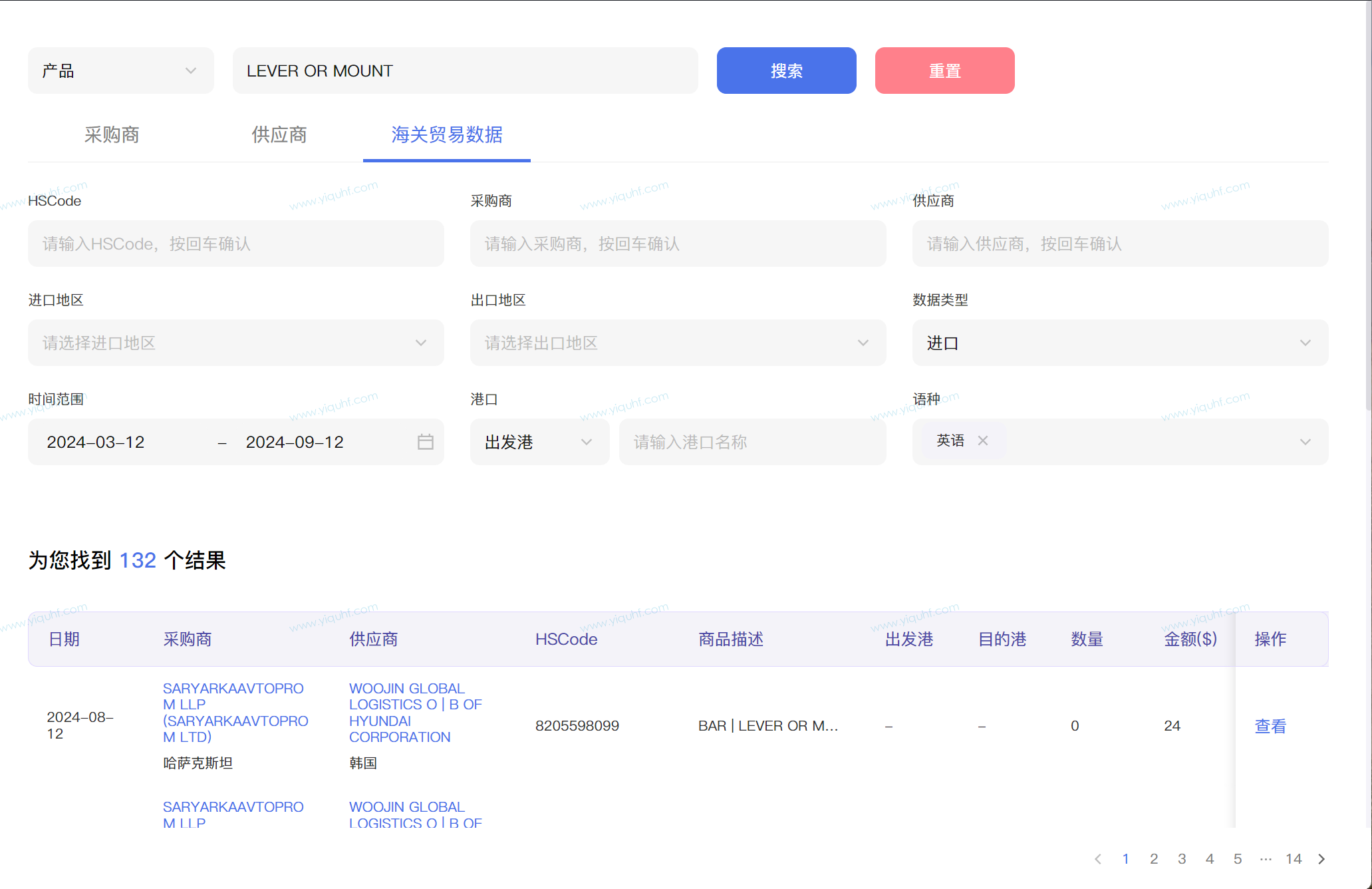Viewport: 1372px width, 889px height.
Task: Click the 韩国 country text
Action: coord(363,763)
